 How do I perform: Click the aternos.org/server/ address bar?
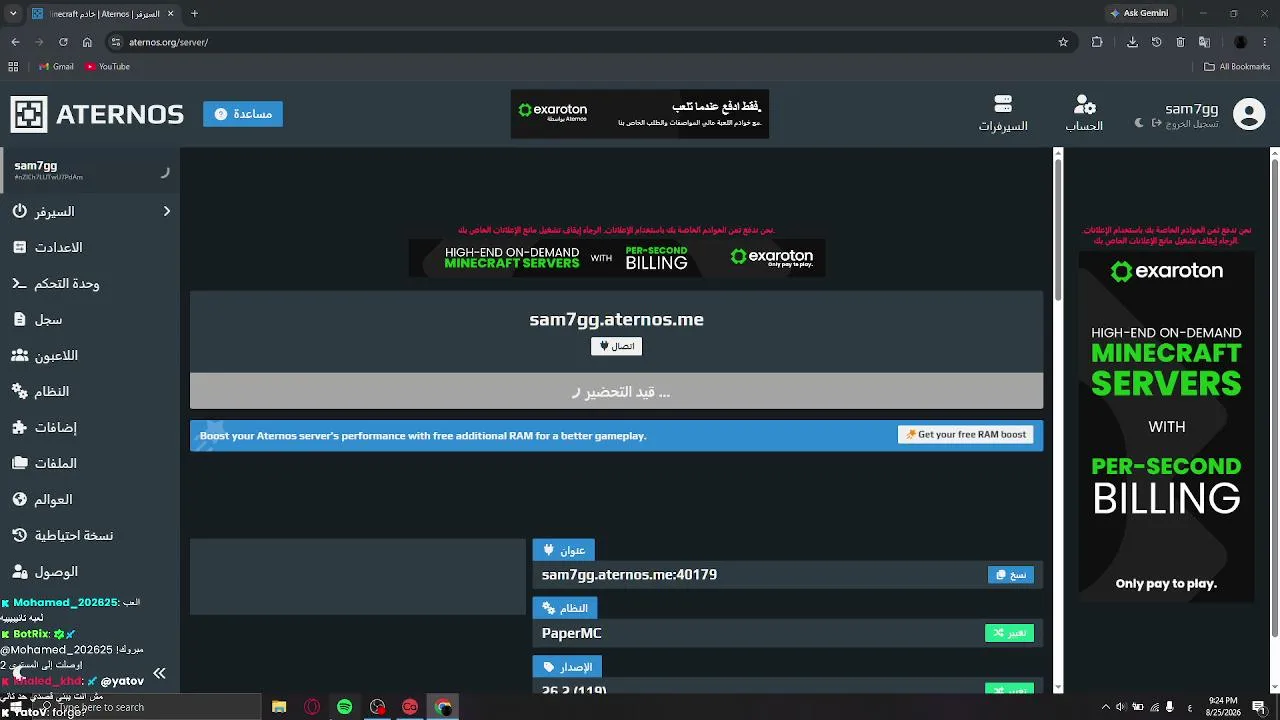pos(590,42)
